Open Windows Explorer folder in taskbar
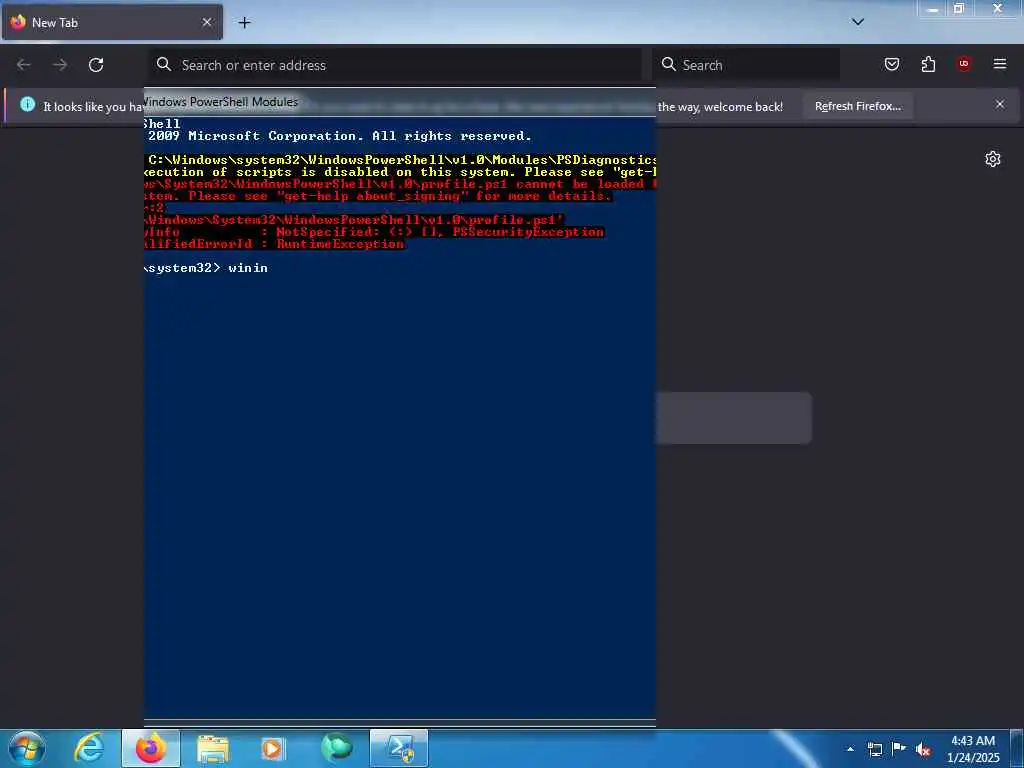1024x768 pixels. 213,749
